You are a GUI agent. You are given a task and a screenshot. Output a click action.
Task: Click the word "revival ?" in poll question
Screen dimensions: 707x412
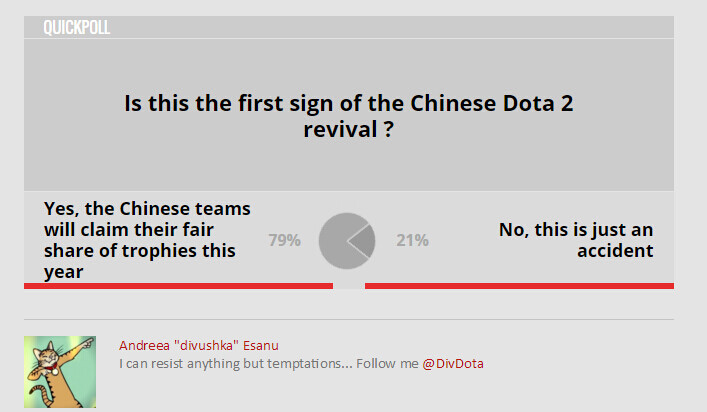point(349,129)
